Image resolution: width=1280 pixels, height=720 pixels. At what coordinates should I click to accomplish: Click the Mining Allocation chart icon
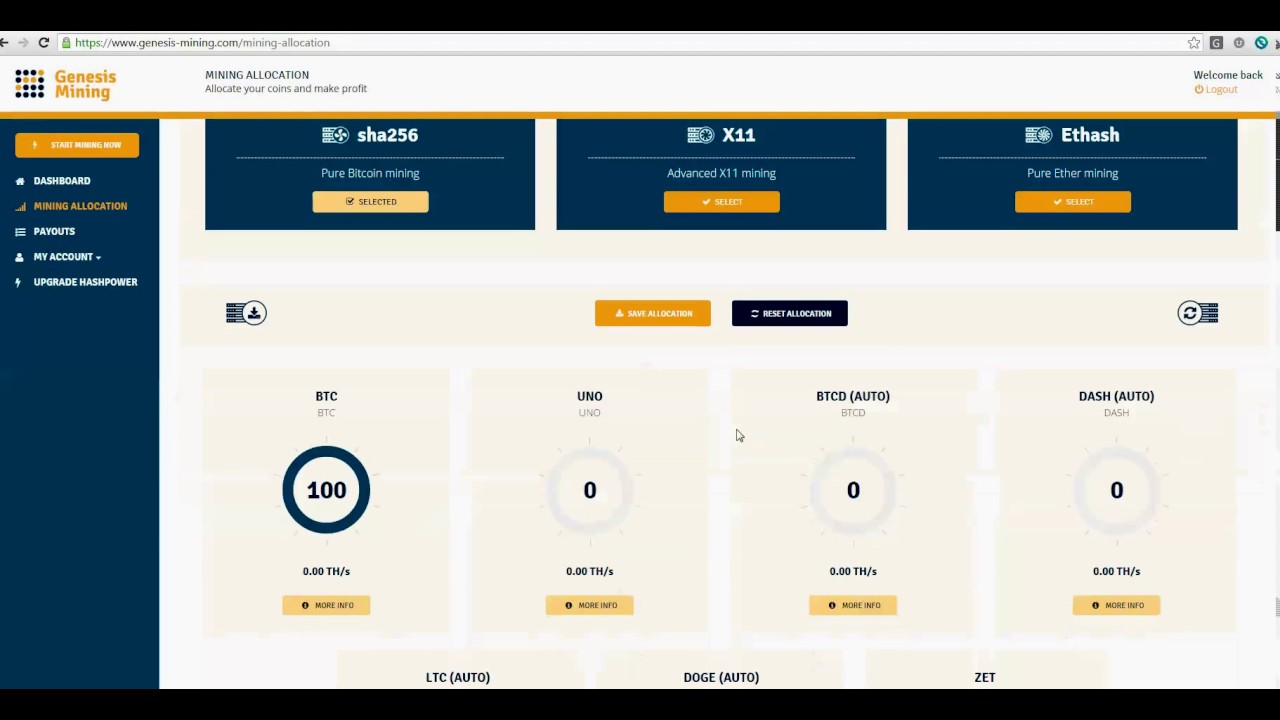coord(20,206)
